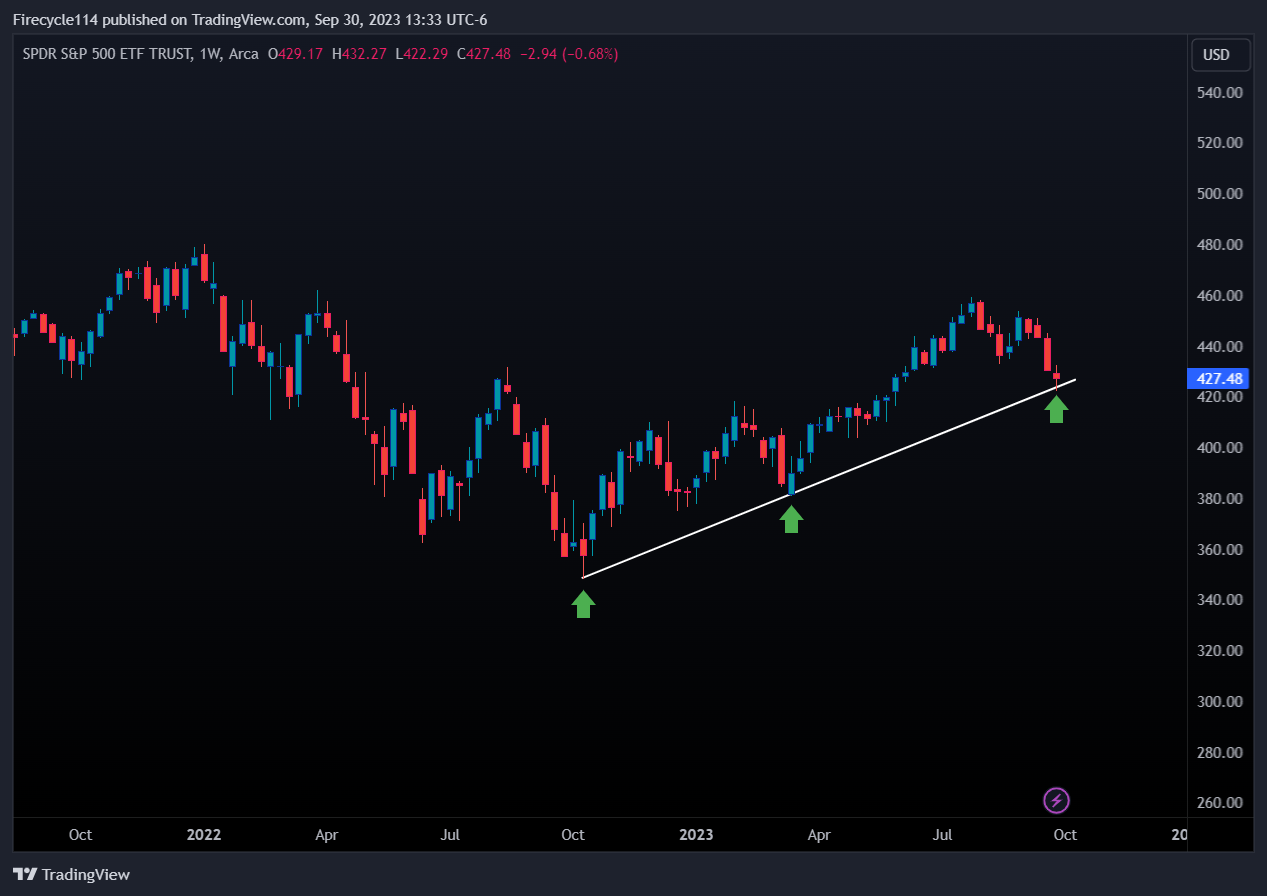Click the 2022 label on the time axis
This screenshot has width=1267, height=896.
tap(204, 834)
